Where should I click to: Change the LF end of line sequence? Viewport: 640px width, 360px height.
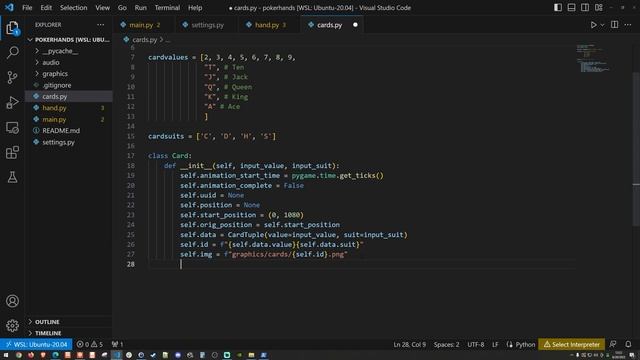(x=495, y=344)
